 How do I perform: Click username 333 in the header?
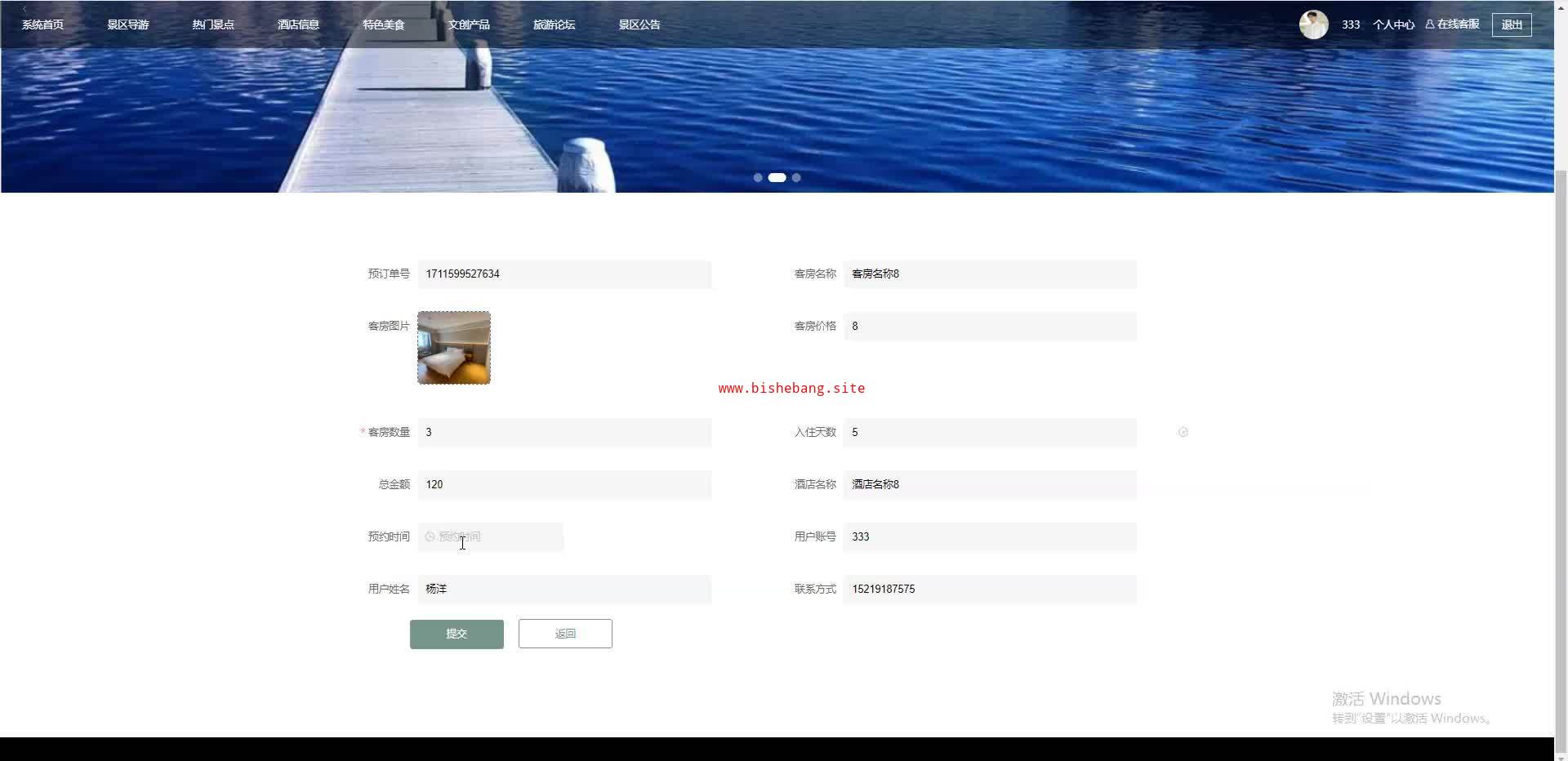point(1351,24)
